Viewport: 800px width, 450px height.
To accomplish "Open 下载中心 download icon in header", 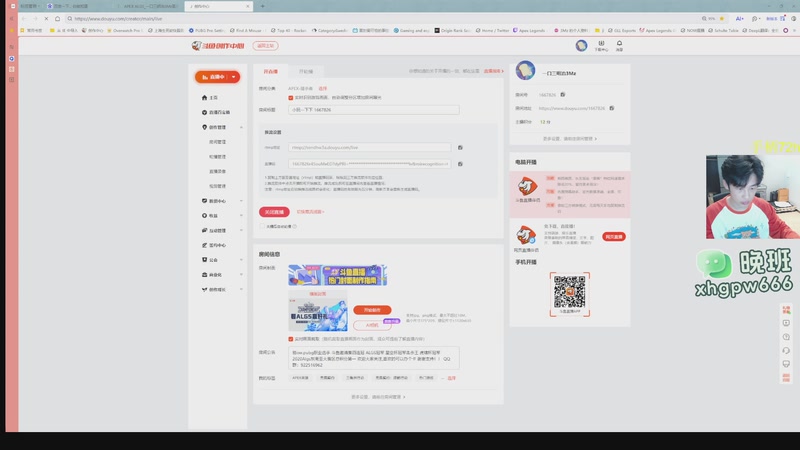I will [601, 46].
